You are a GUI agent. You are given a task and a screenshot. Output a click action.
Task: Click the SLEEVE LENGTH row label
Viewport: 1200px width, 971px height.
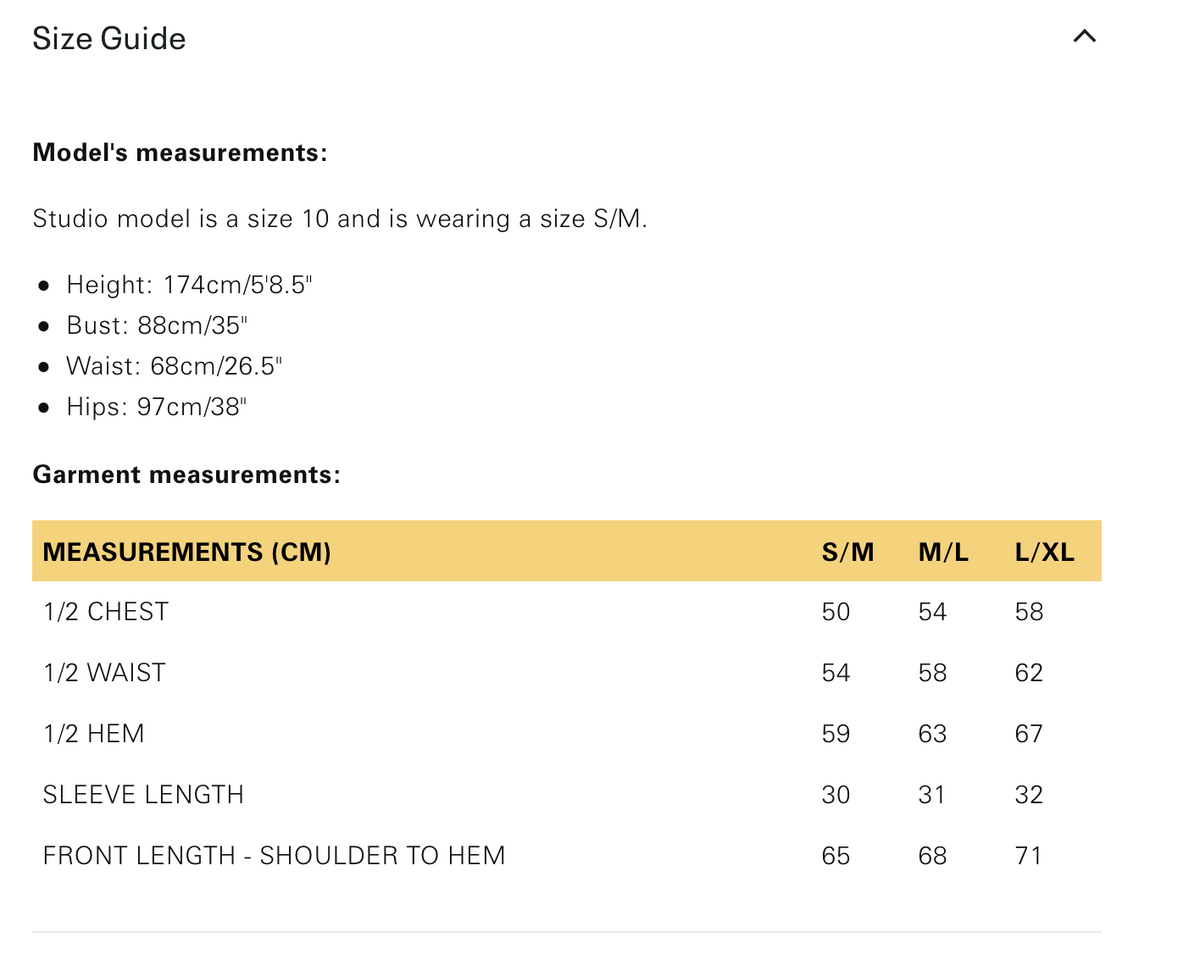(x=144, y=795)
